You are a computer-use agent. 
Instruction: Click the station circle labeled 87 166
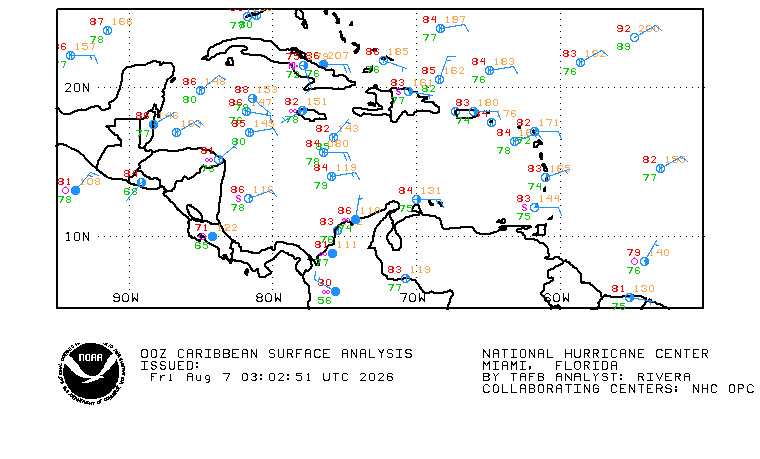[108, 31]
